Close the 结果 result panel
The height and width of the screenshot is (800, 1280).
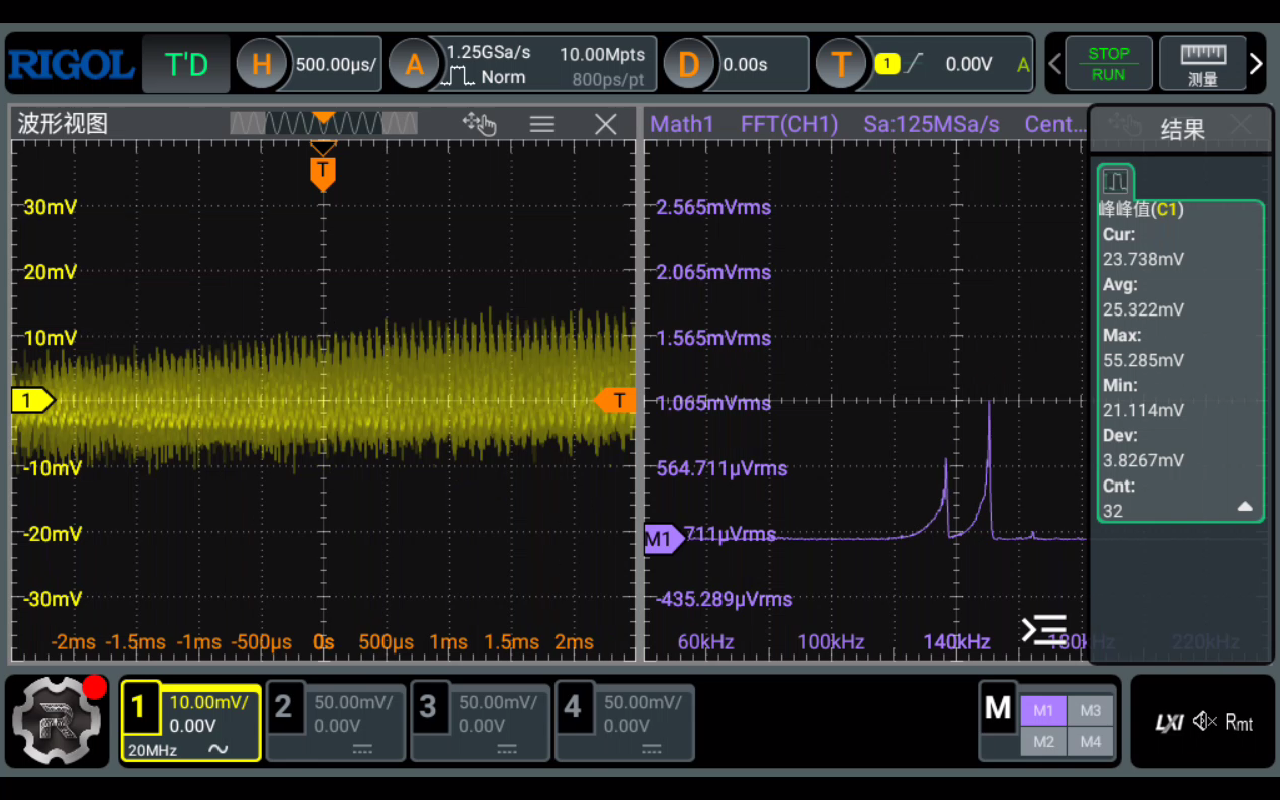click(x=1241, y=126)
